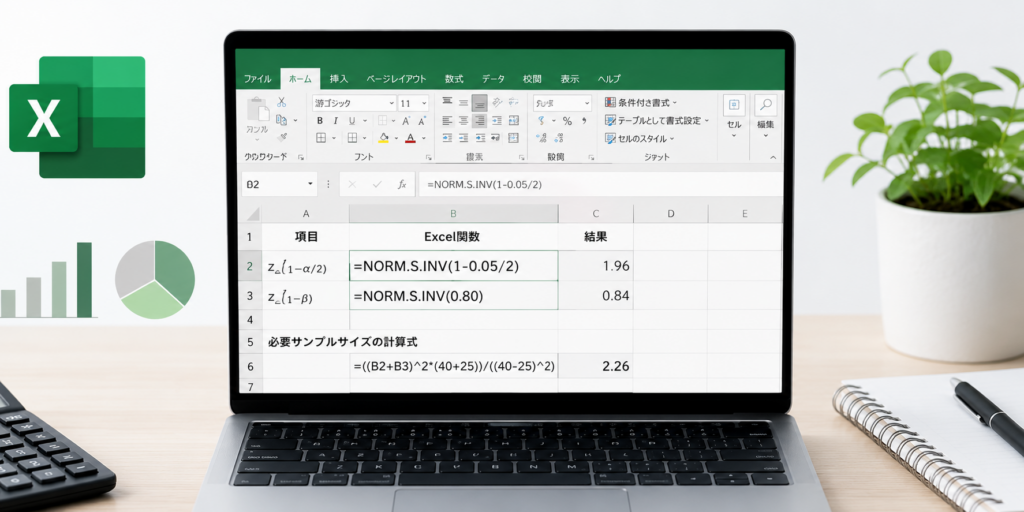
Task: Open the Fill Color dropdown arrow
Action: [396, 138]
